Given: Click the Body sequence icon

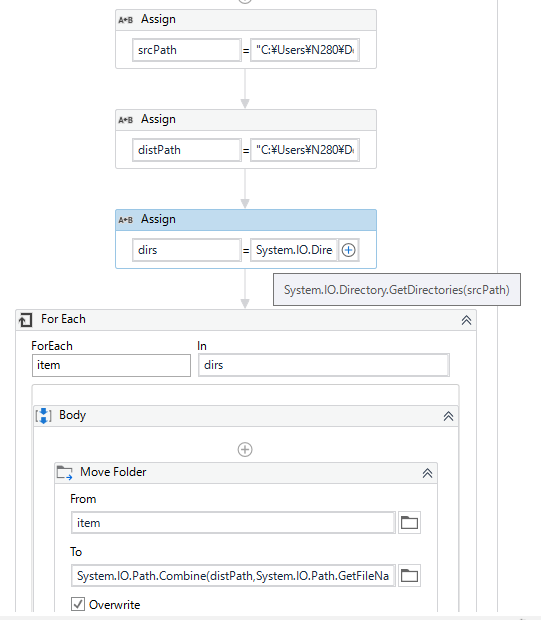Looking at the screenshot, I should point(44,416).
